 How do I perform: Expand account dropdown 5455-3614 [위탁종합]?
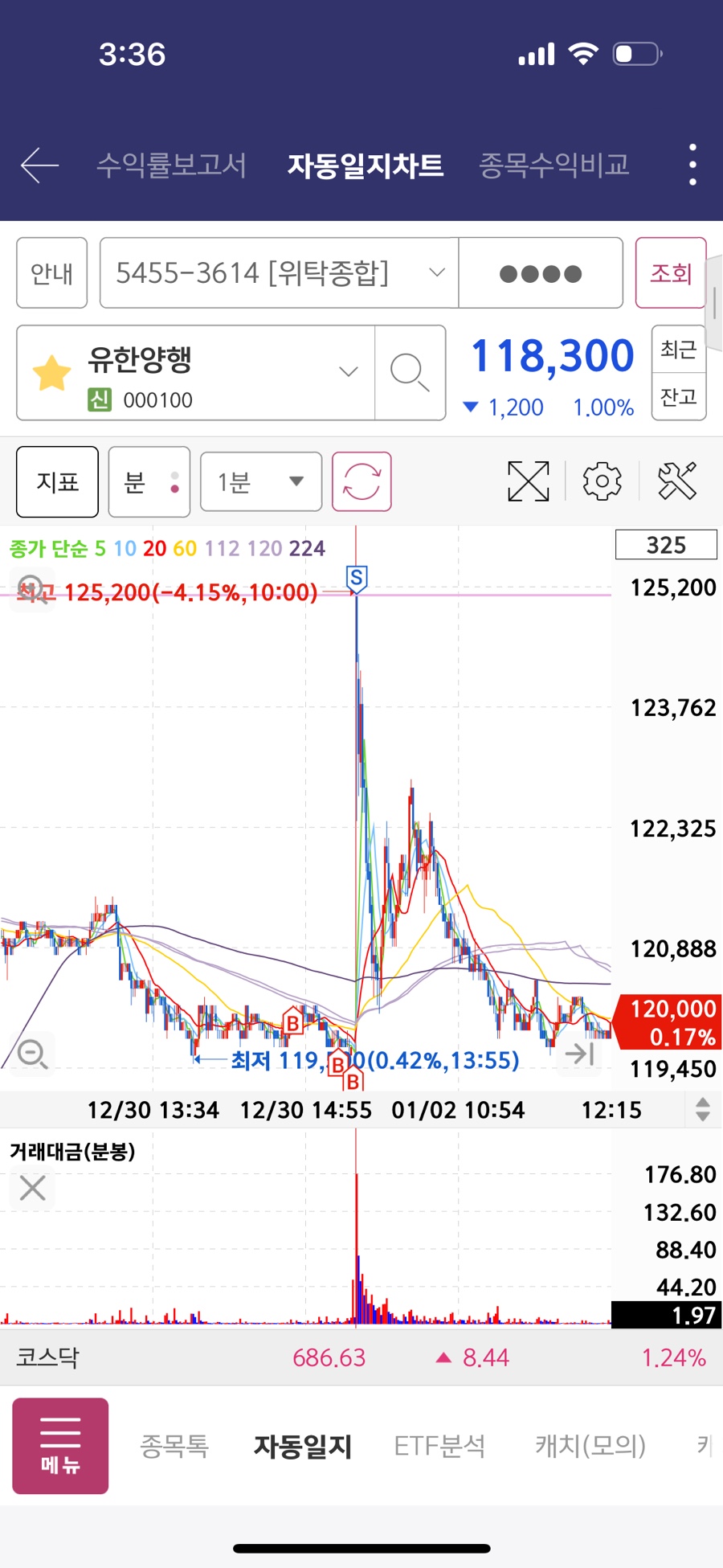pos(279,273)
